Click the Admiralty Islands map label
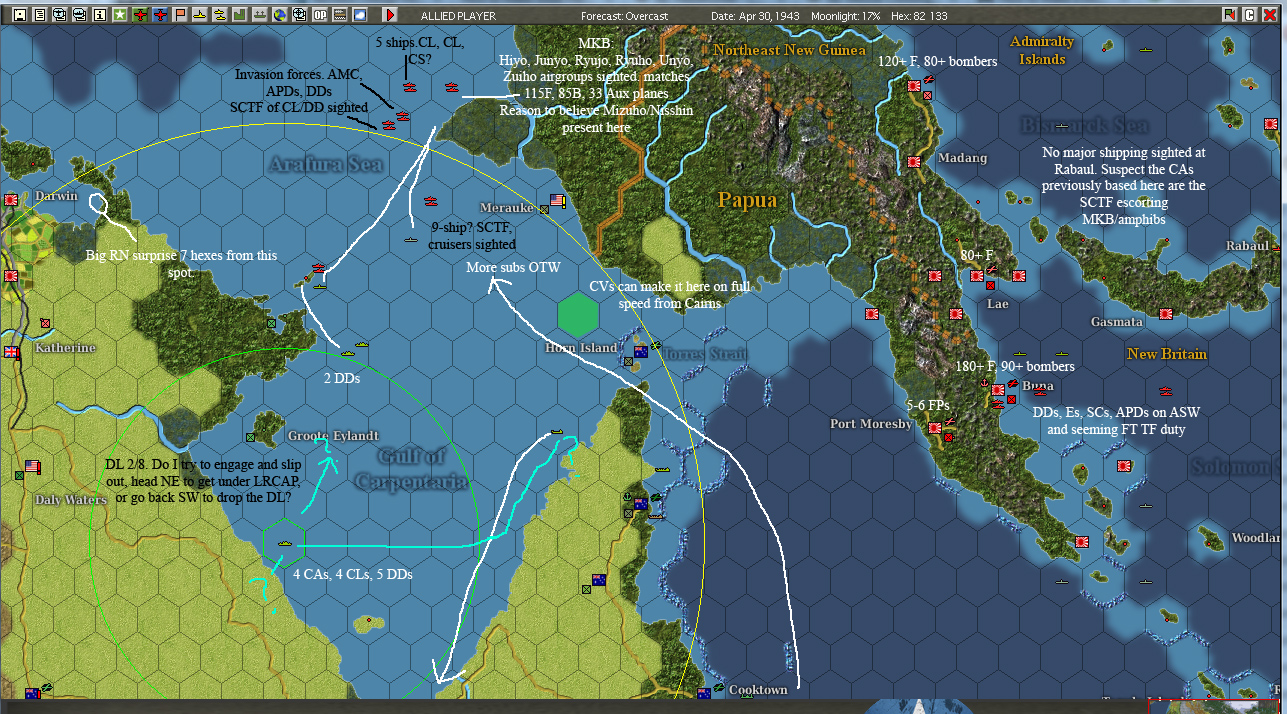1287x714 pixels. click(x=1042, y=50)
